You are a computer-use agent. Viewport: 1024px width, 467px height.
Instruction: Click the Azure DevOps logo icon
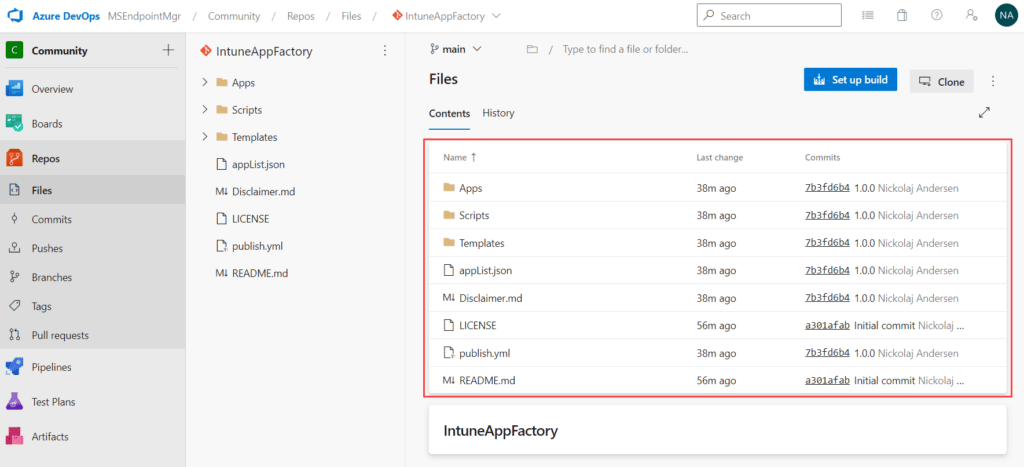pyautogui.click(x=14, y=16)
